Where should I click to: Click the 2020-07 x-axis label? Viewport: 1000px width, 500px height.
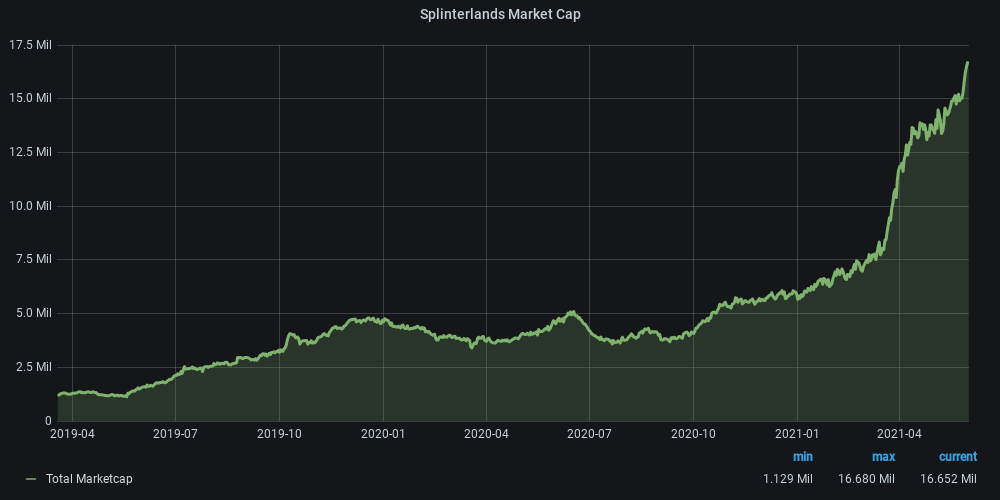(589, 434)
